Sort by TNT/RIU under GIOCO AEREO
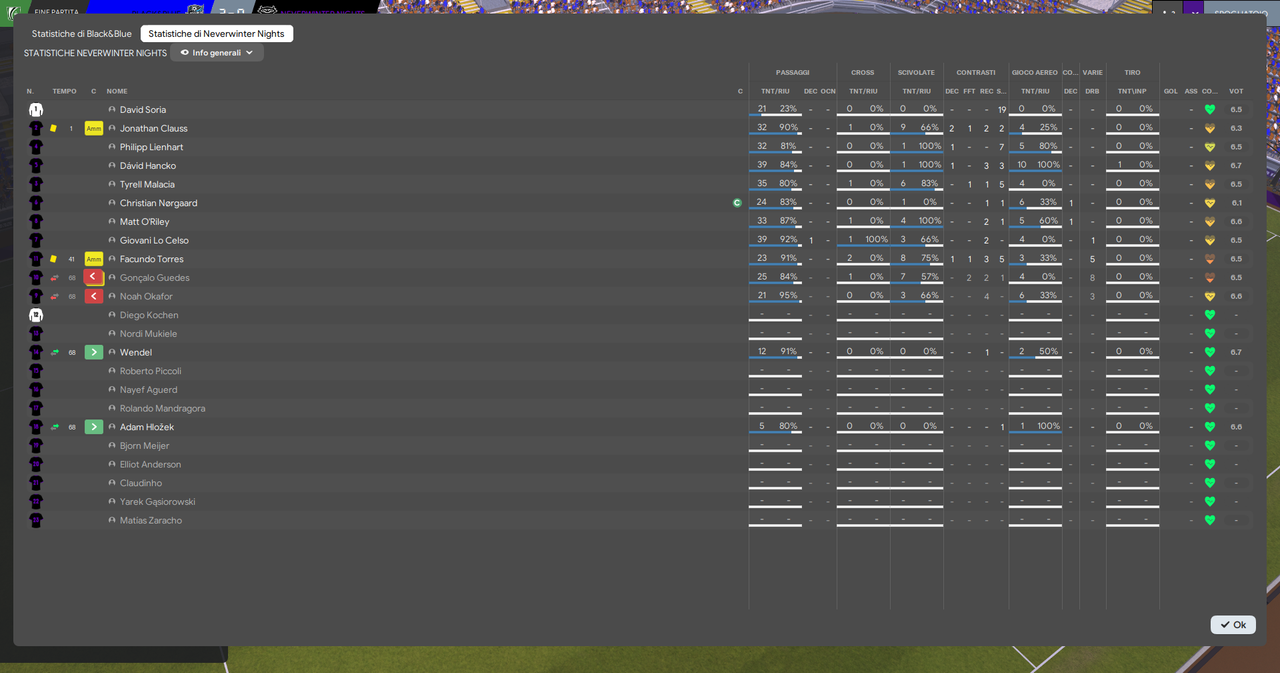 [x=1035, y=91]
